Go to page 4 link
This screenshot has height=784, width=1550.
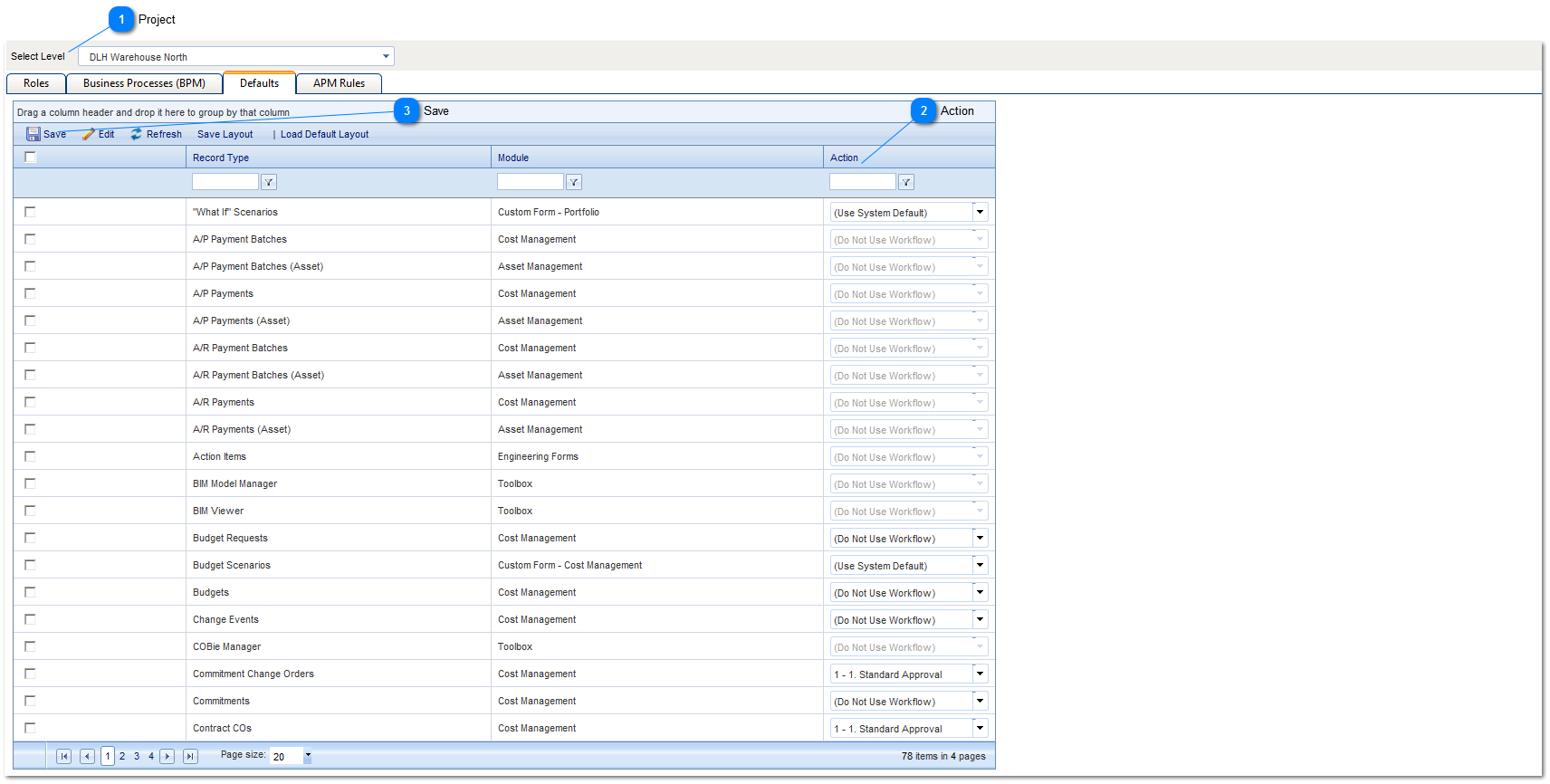tap(151, 756)
